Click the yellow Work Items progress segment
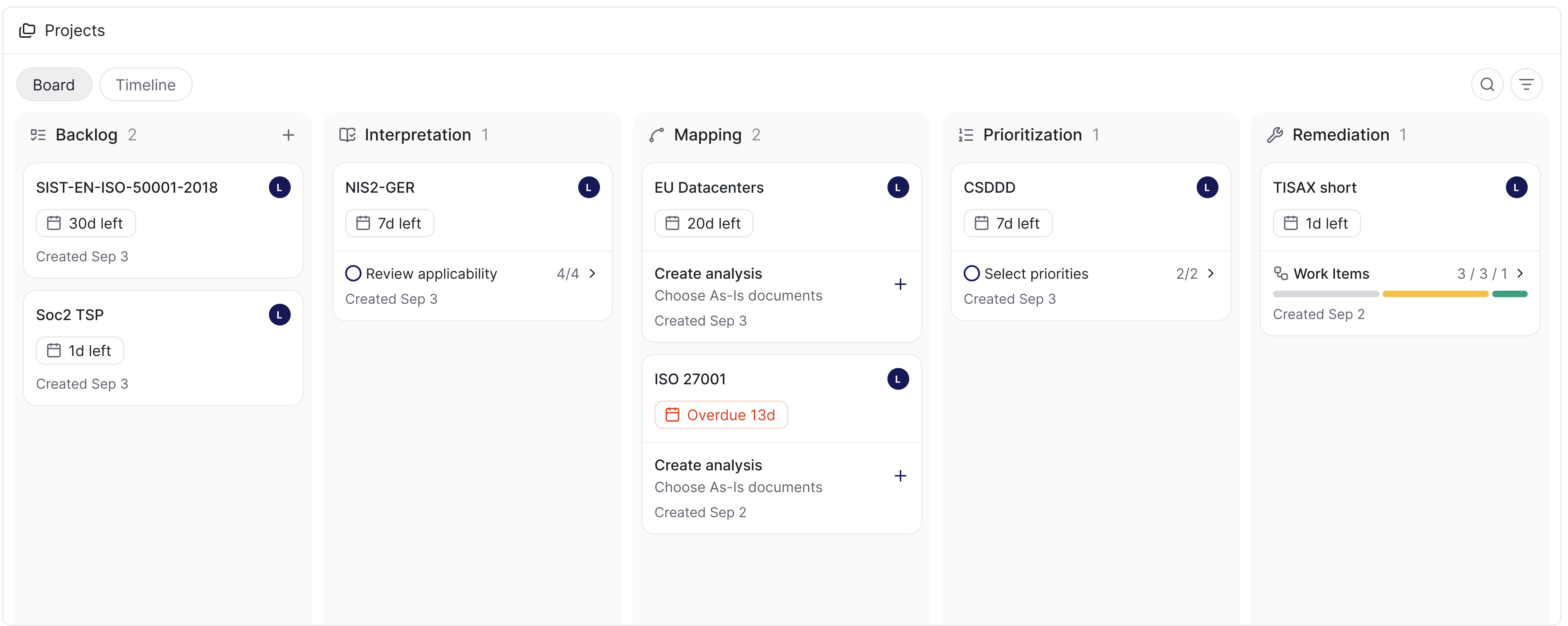Screen dimensions: 1568x626 pyautogui.click(x=1435, y=294)
